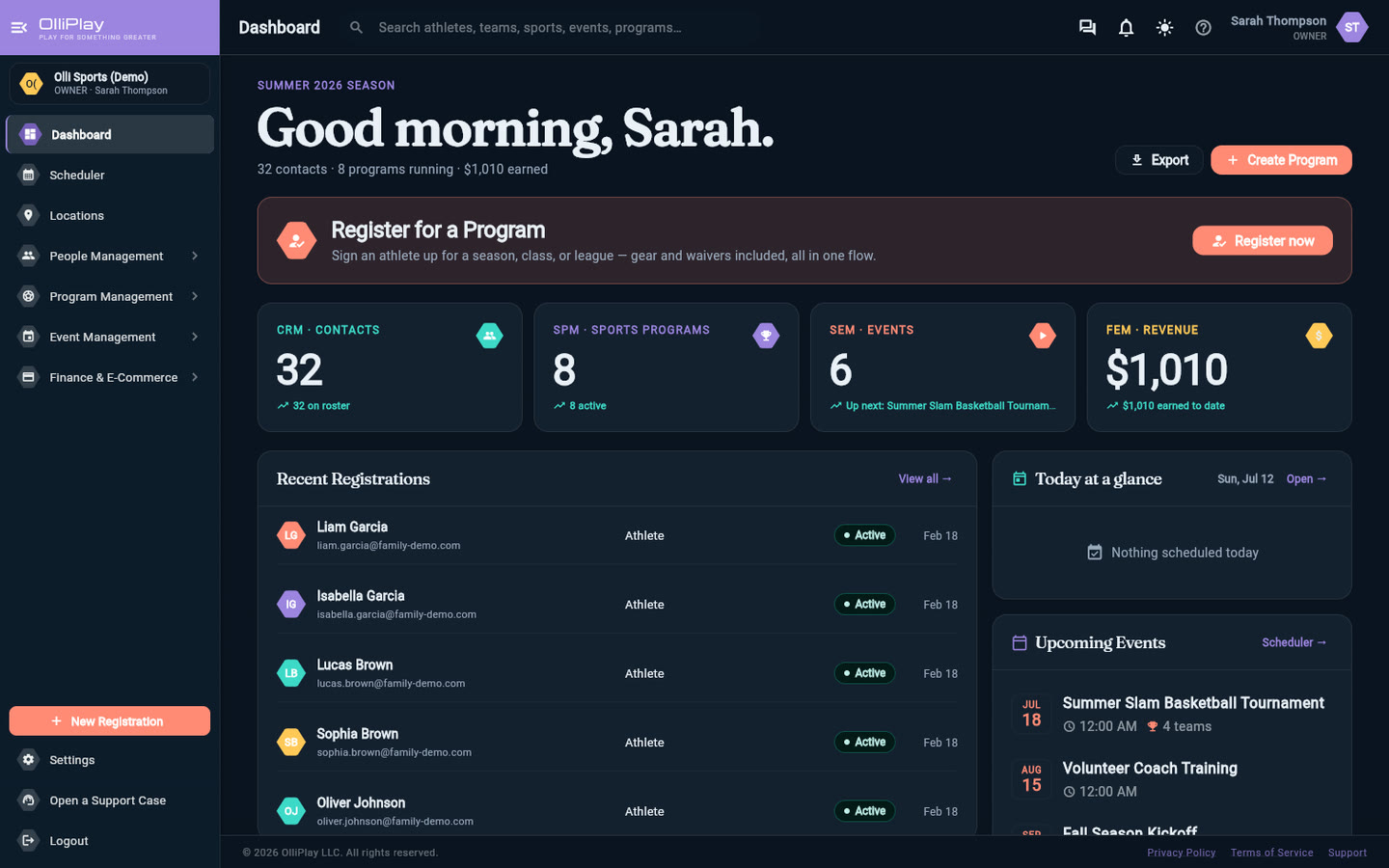Click "$1,010 earned to date" text
The width and height of the screenshot is (1389, 868).
[x=1173, y=406]
